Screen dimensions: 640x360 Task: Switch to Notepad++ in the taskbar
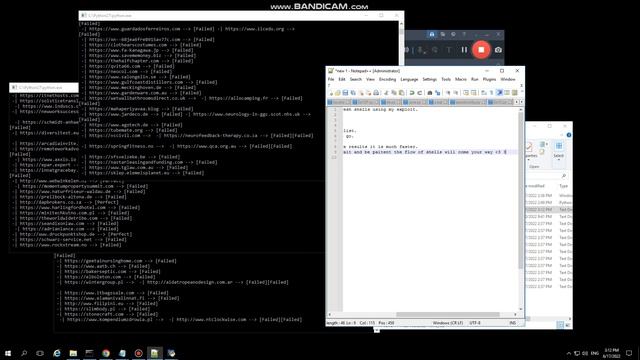[155, 353]
